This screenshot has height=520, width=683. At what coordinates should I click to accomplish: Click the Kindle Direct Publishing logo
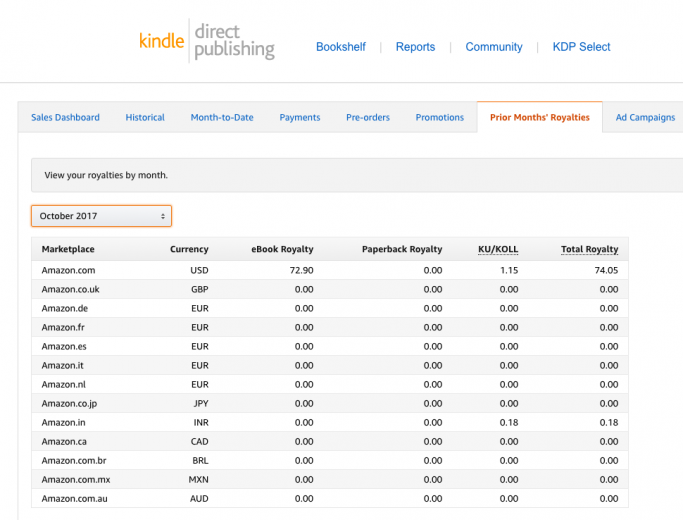[207, 41]
